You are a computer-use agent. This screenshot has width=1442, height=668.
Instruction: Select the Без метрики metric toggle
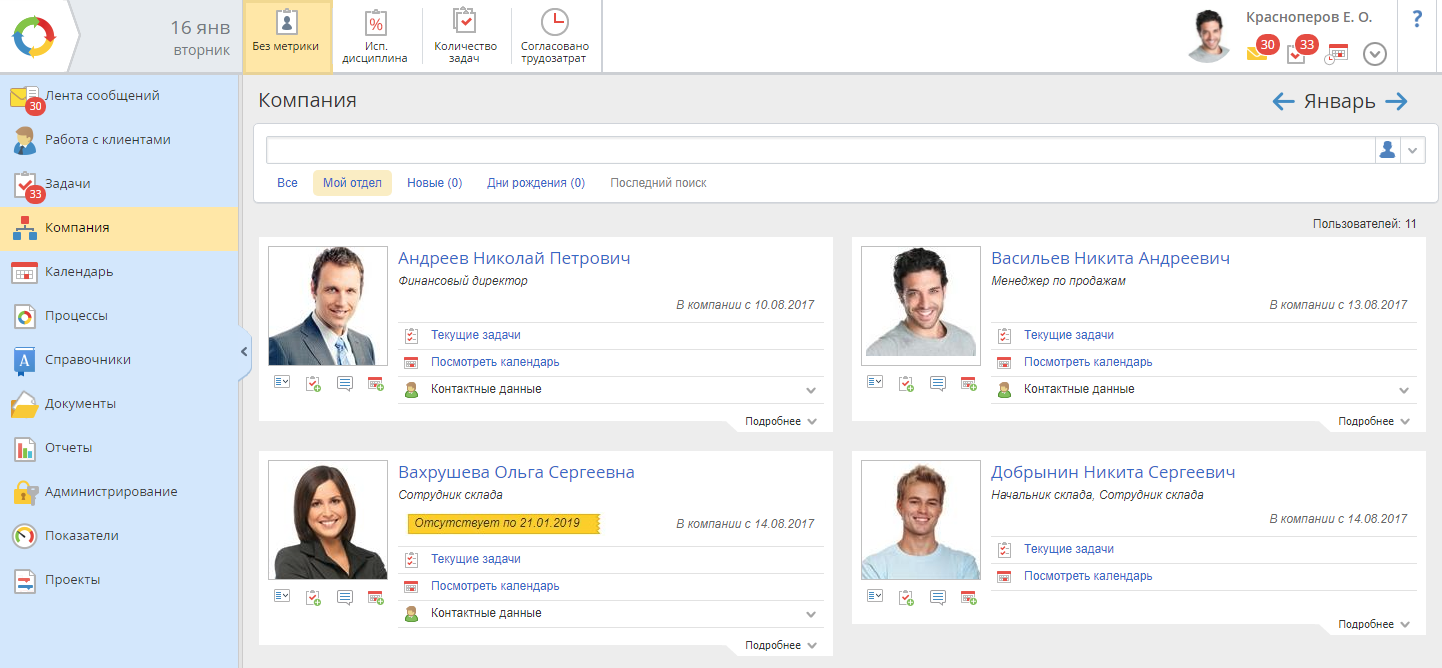287,36
